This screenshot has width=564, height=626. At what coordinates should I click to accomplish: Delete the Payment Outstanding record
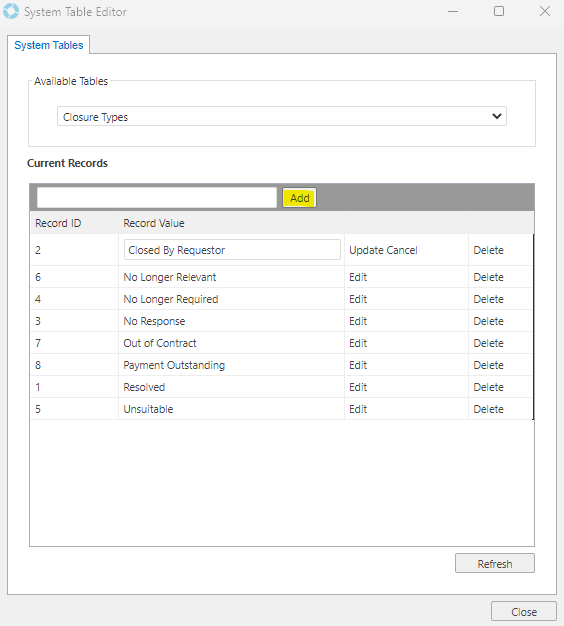(488, 365)
